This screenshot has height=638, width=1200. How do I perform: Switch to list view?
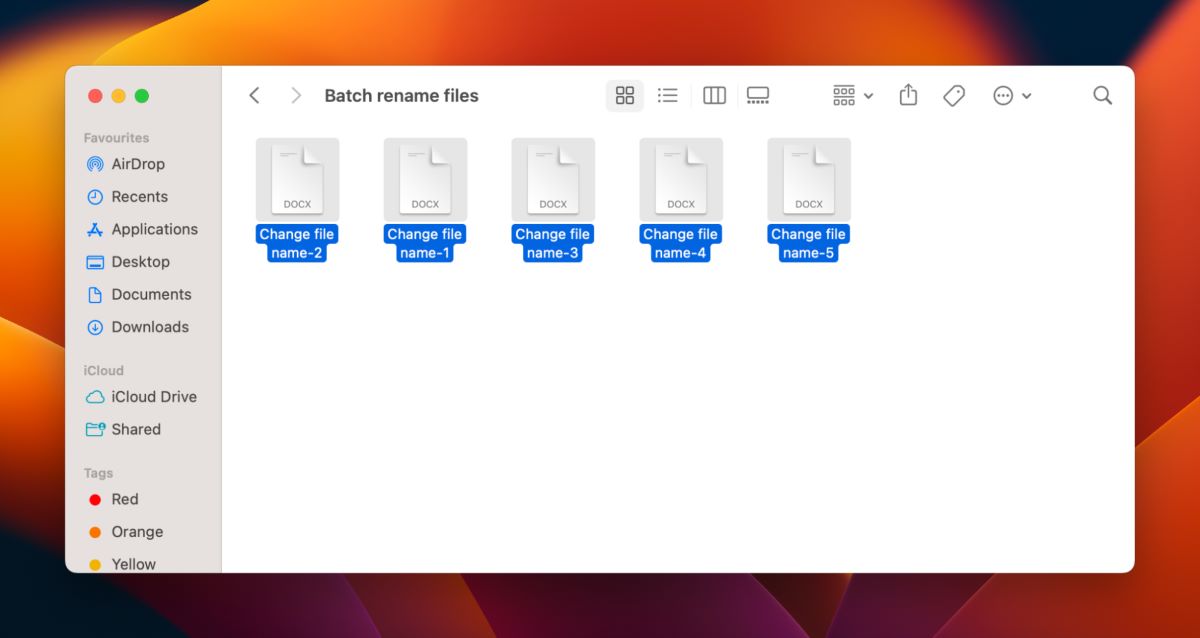(x=667, y=95)
